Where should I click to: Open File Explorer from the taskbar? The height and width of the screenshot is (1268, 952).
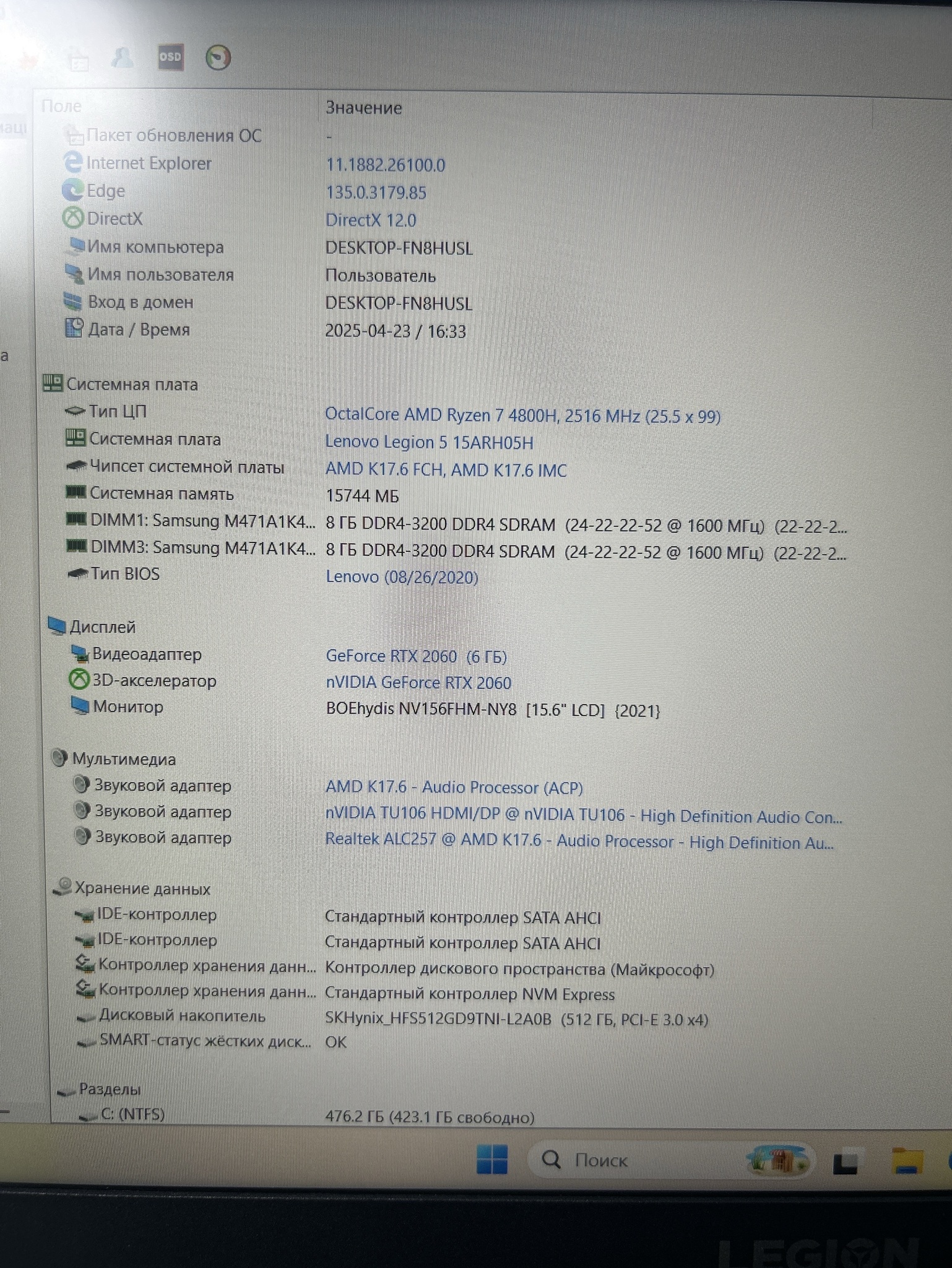coord(907,1162)
